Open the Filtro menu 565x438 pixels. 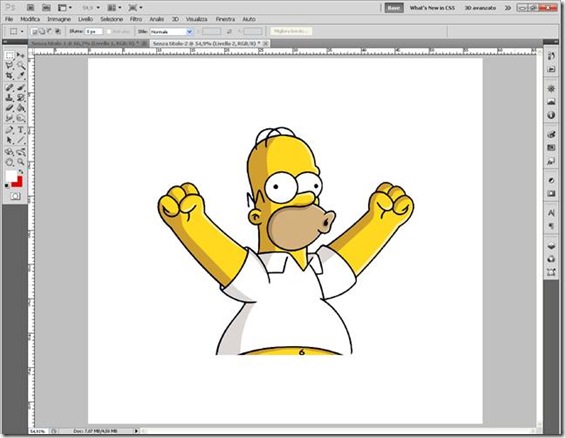click(136, 19)
